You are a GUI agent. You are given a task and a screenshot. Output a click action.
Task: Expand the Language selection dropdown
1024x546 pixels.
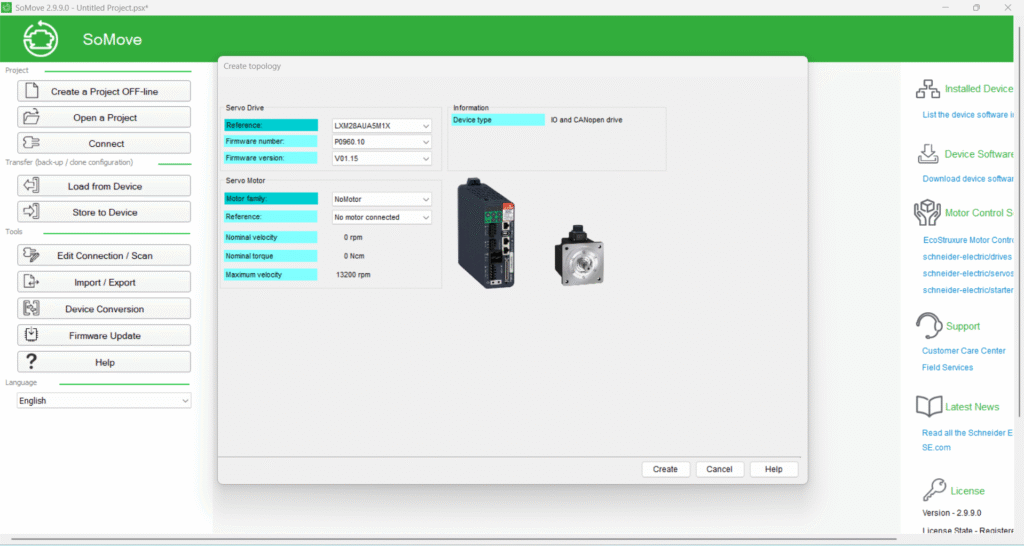pos(104,401)
